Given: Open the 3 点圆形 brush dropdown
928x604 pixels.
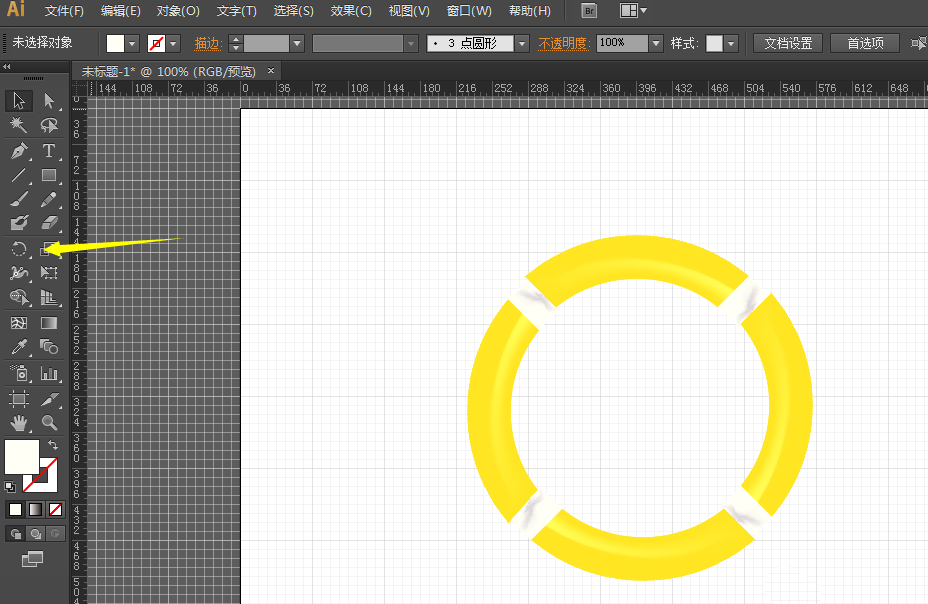Looking at the screenshot, I should tap(521, 44).
